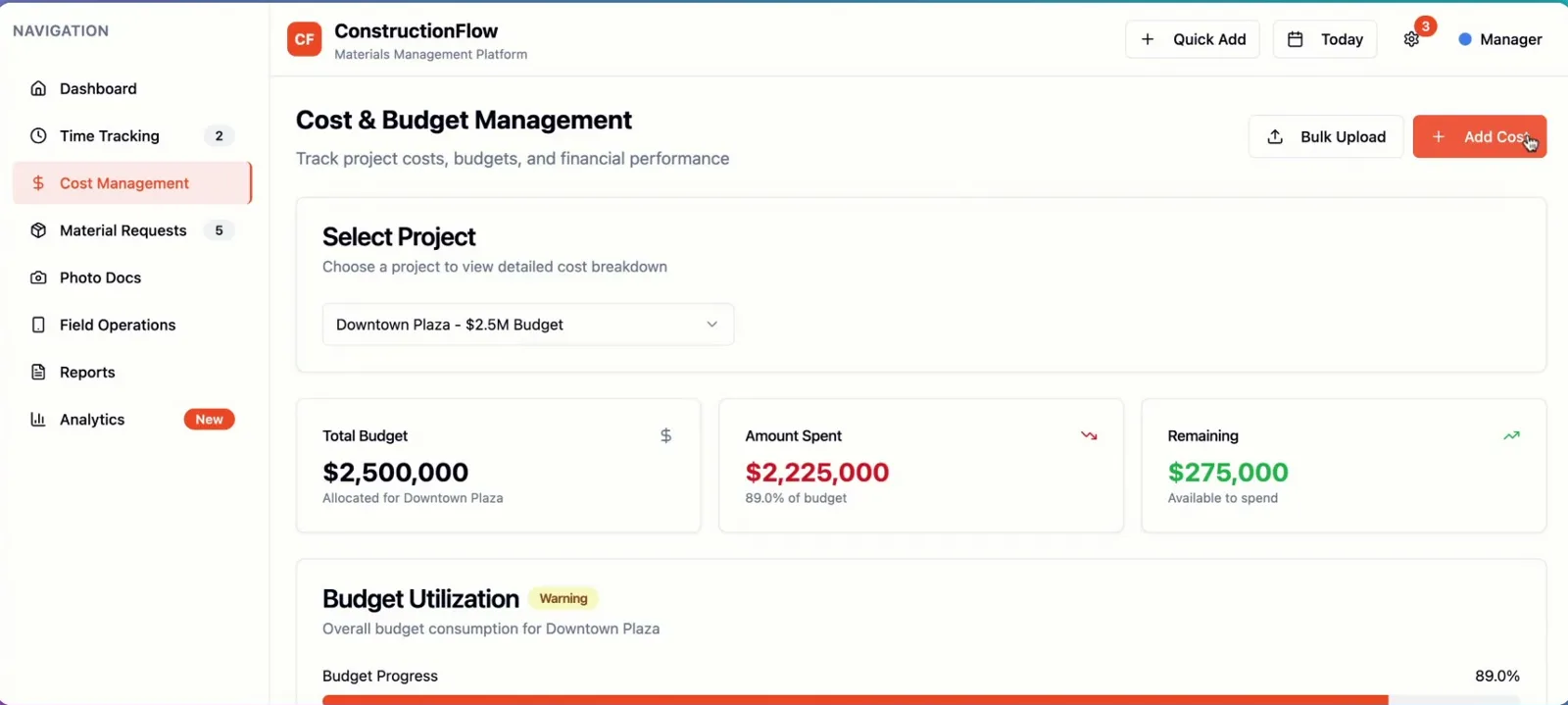Click the dollar icon on Total Budget card
1568x705 pixels.
(665, 435)
